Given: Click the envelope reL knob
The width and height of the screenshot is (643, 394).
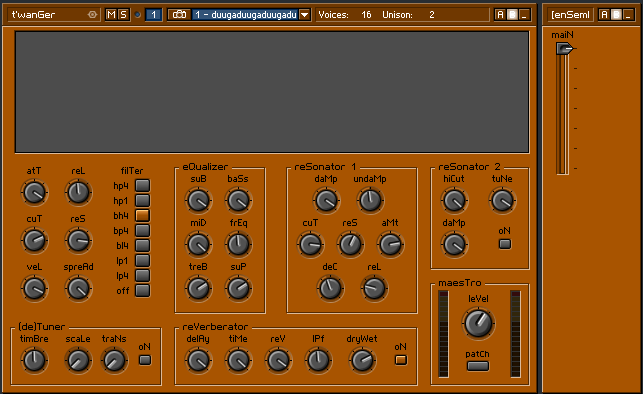Looking at the screenshot, I should point(78,193).
